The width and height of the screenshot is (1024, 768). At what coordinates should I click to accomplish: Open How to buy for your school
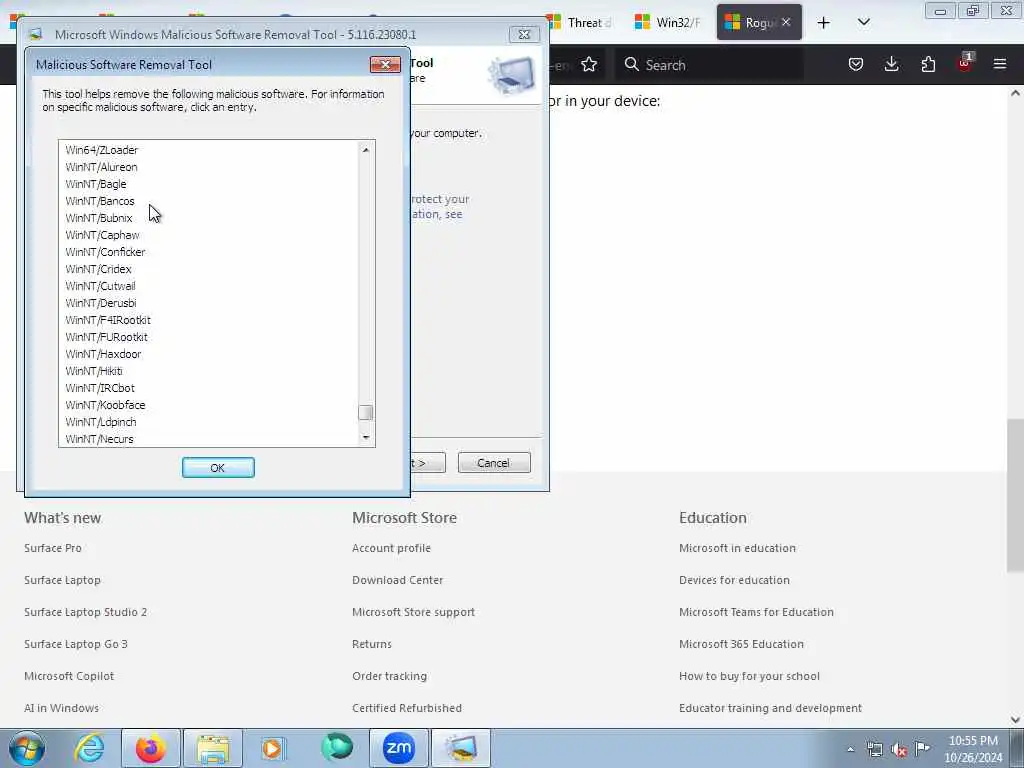point(749,676)
